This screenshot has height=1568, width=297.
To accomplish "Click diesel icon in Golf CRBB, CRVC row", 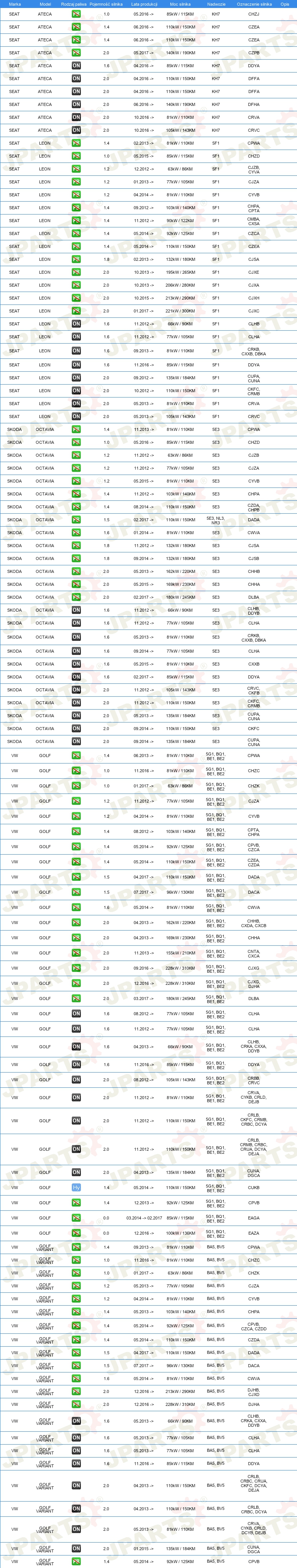I will (x=76, y=1080).
